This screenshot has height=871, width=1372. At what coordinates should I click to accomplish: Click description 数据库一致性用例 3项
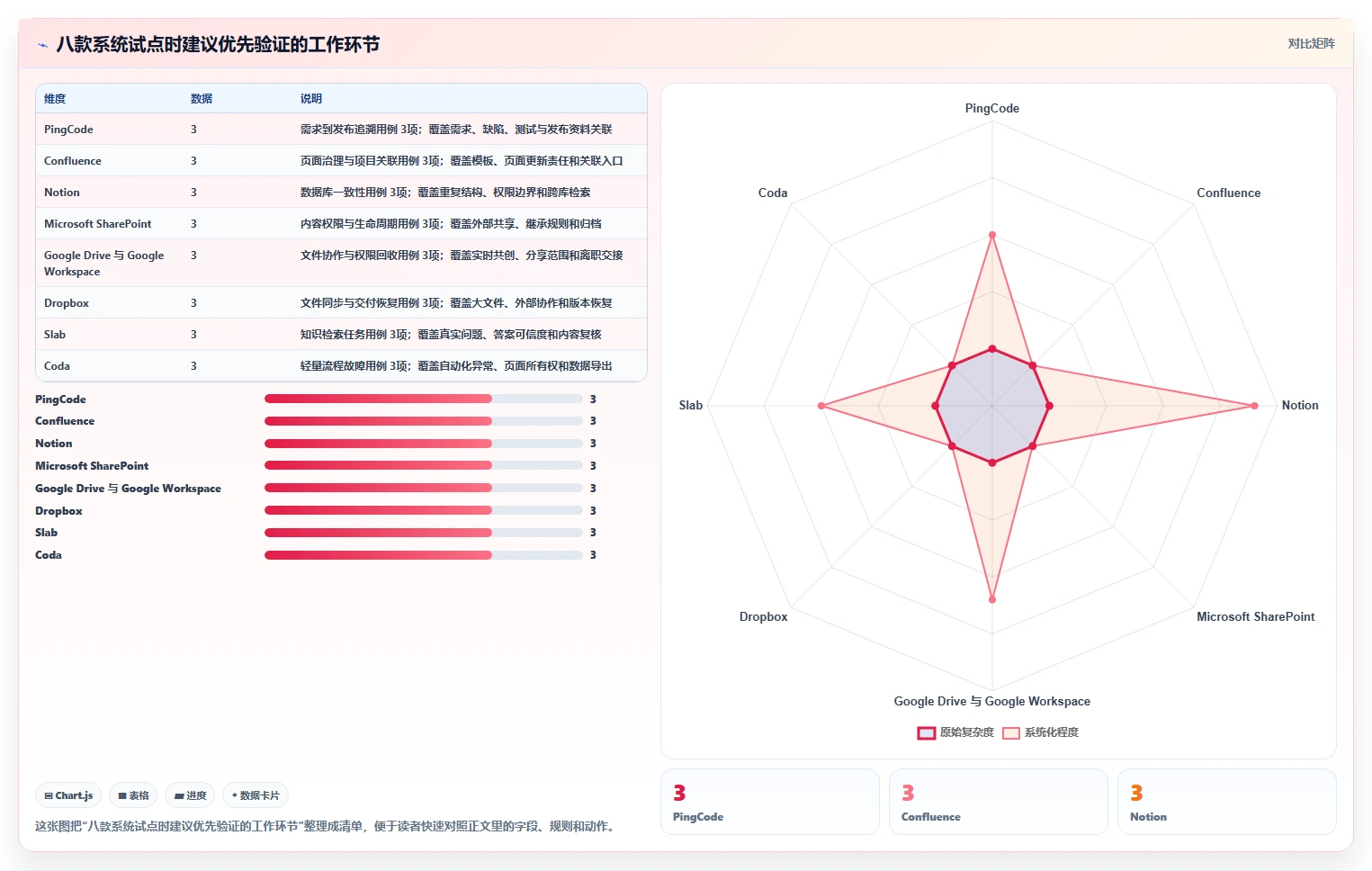[x=445, y=193]
